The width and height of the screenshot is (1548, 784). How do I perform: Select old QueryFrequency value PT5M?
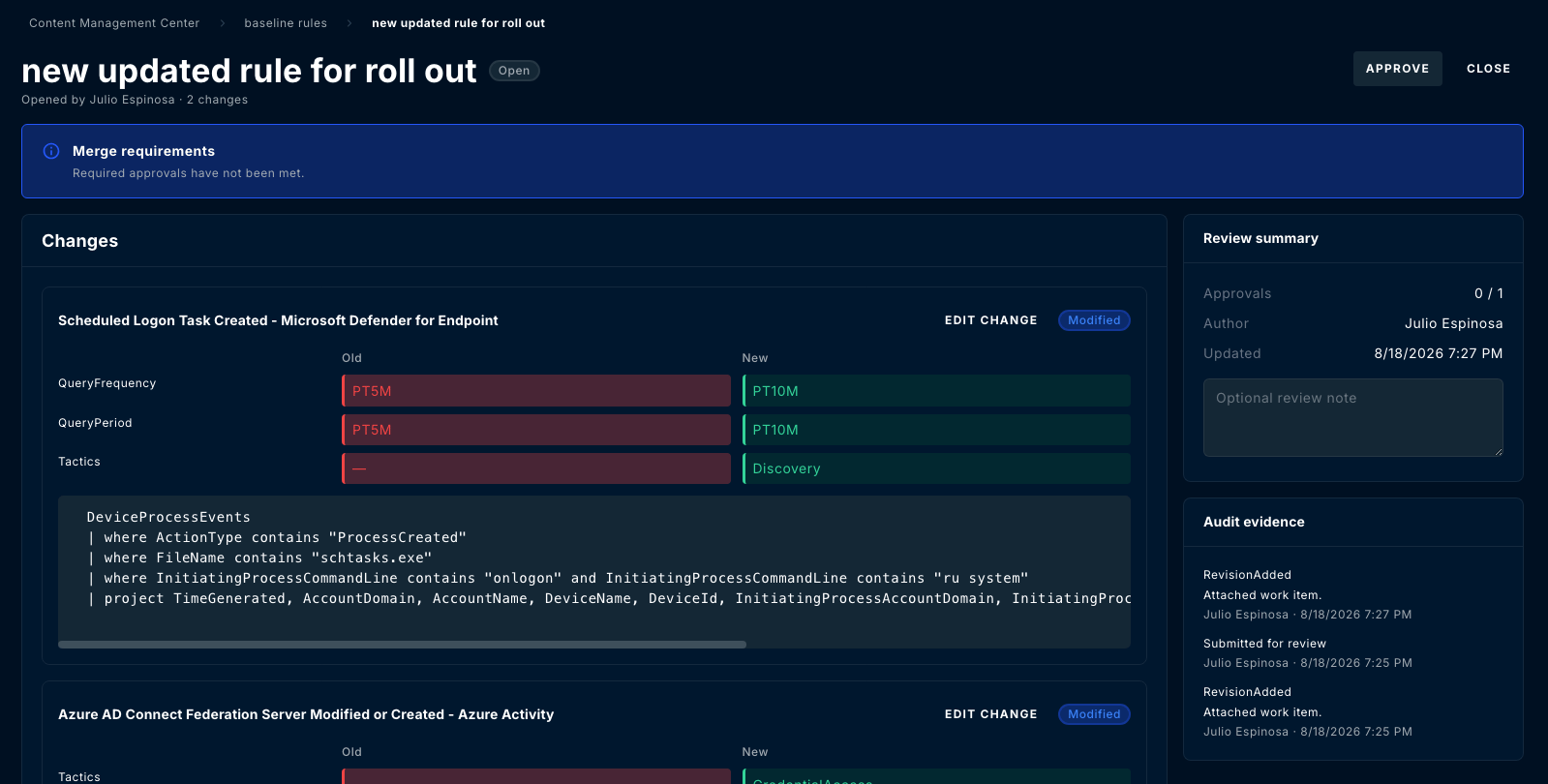click(x=536, y=391)
